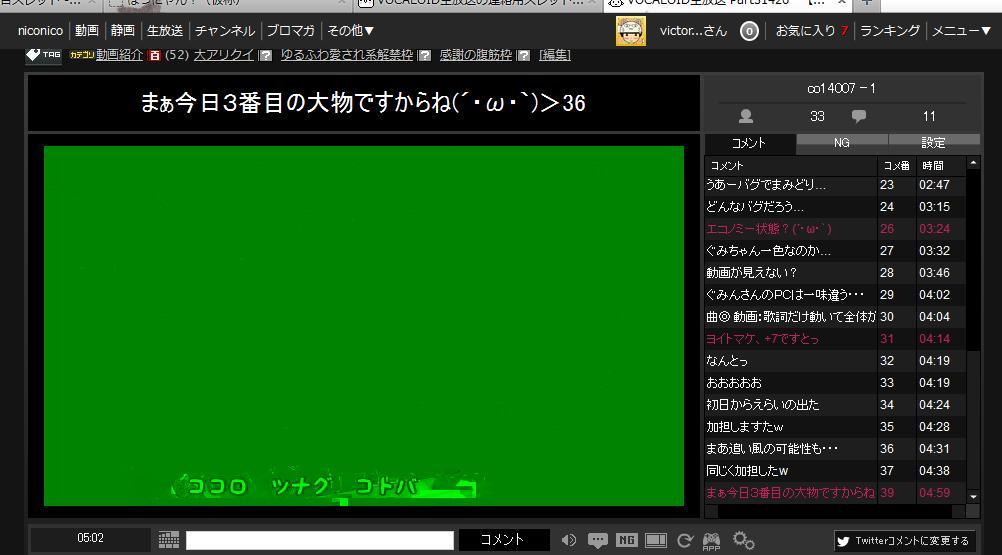Click the ゆるふわ愛され系解禁枠 tag

347,55
